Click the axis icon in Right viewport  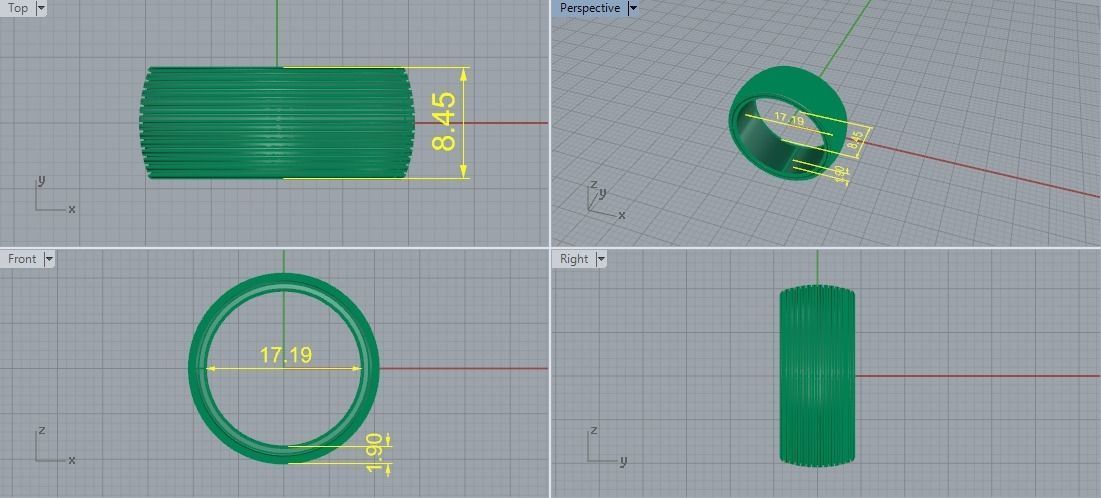(606, 445)
